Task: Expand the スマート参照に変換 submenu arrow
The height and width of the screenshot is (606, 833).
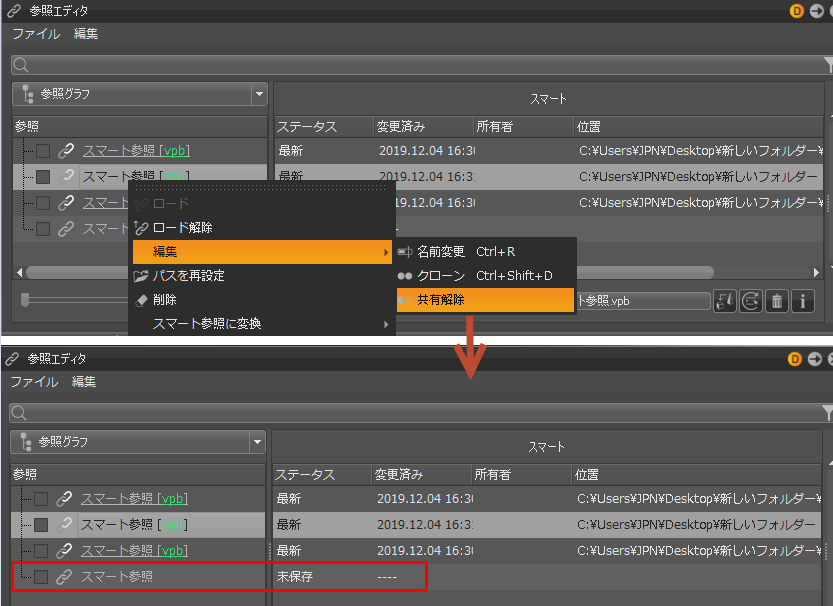Action: pos(386,324)
